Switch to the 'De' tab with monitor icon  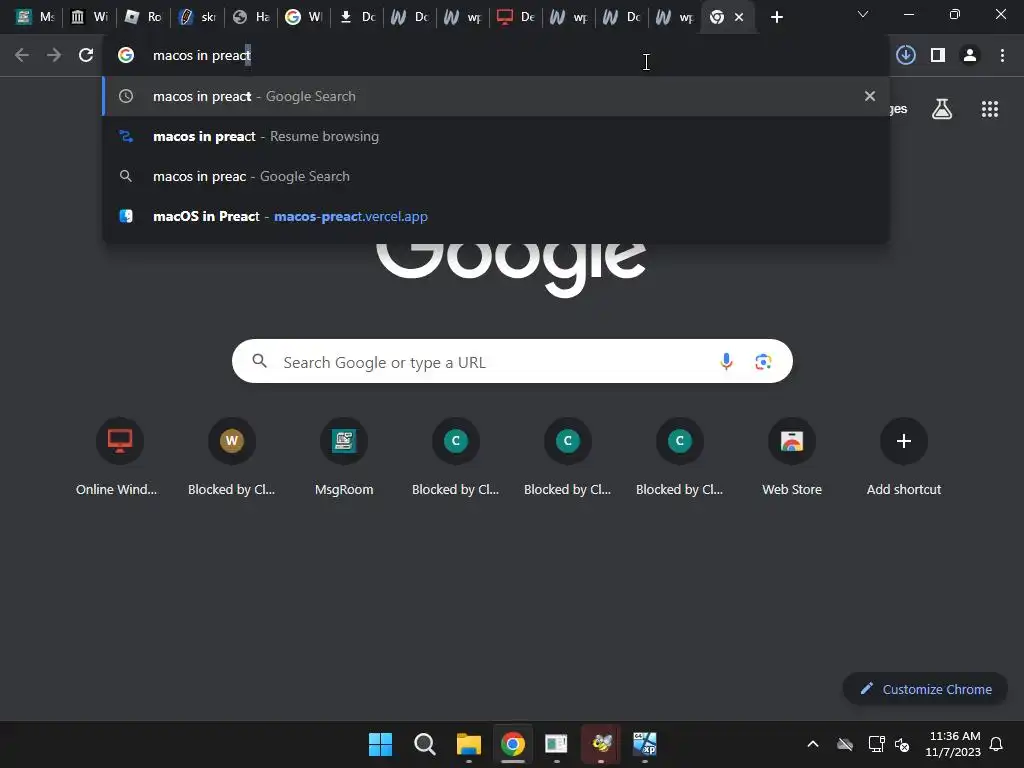coord(516,17)
